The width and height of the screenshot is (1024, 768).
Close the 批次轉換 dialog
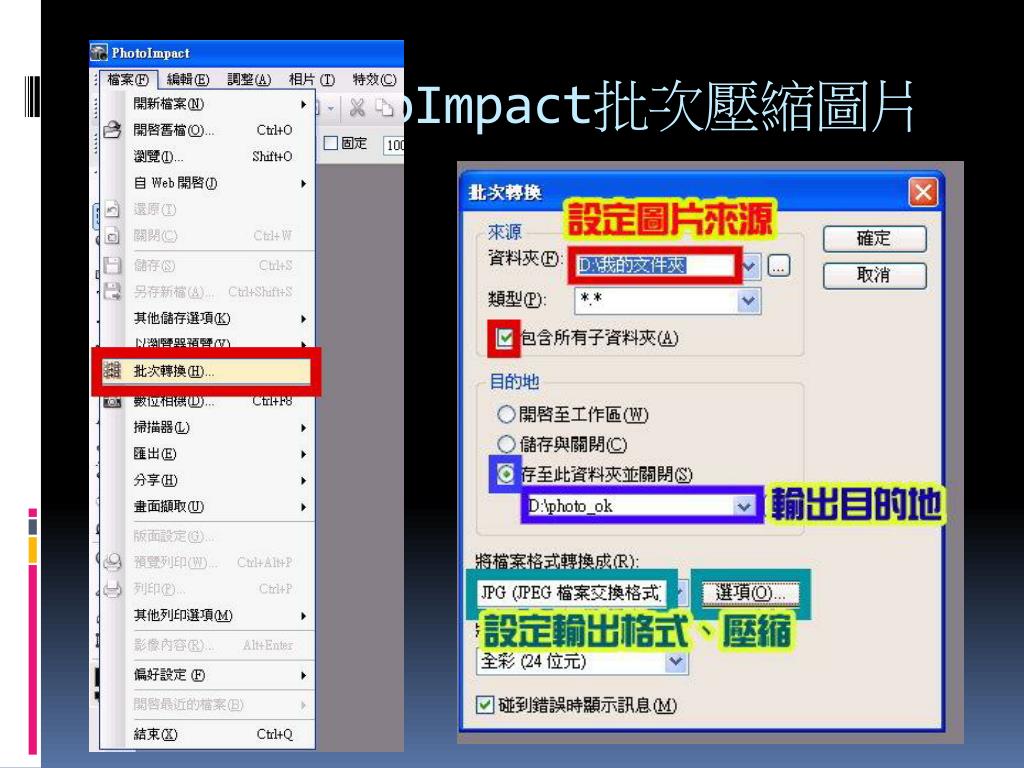point(923,193)
